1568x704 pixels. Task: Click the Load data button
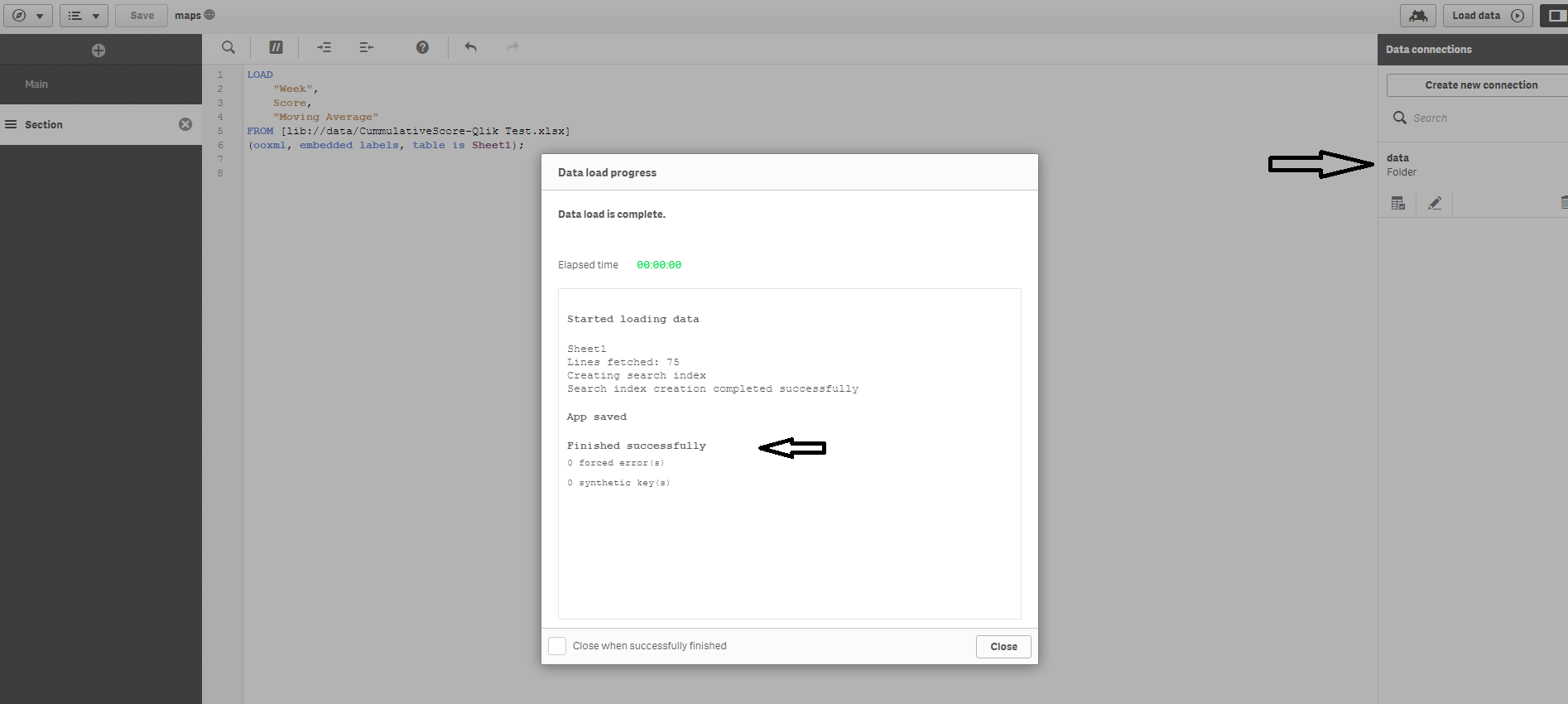click(1488, 16)
